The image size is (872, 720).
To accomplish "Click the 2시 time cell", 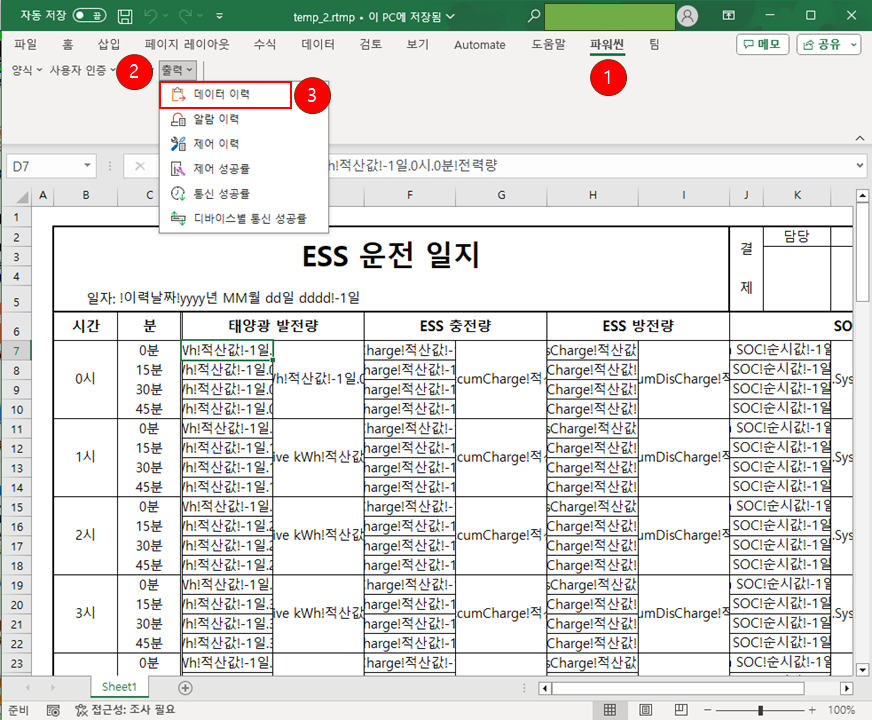I will pyautogui.click(x=86, y=535).
